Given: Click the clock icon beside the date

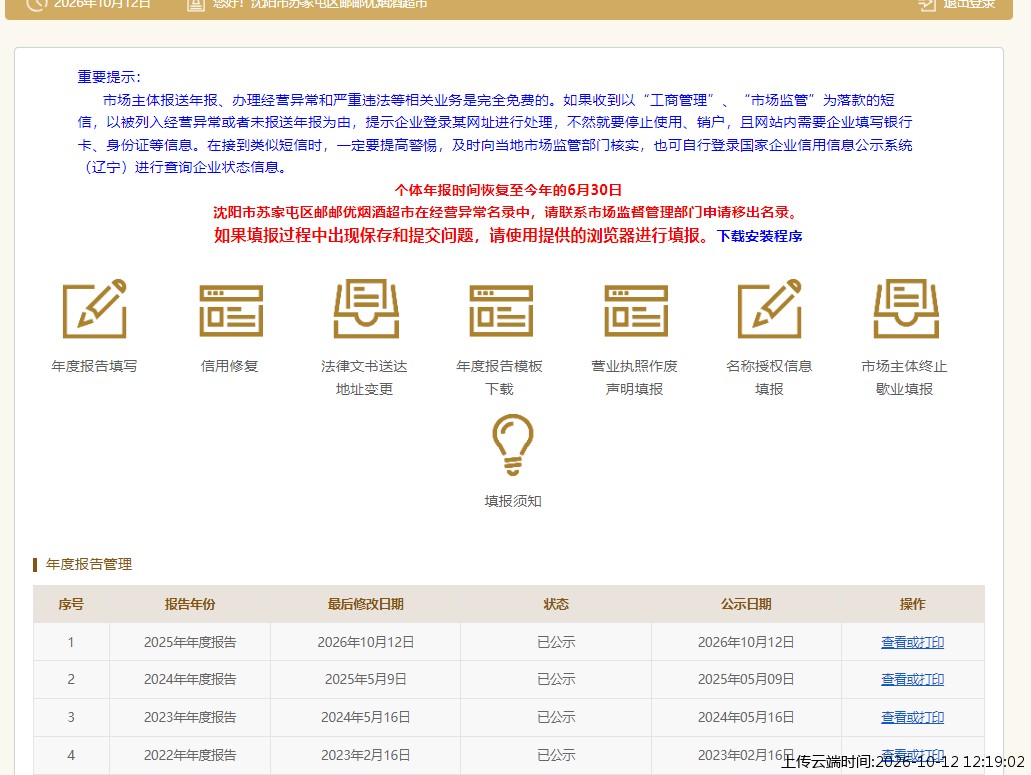Looking at the screenshot, I should pos(38,4).
